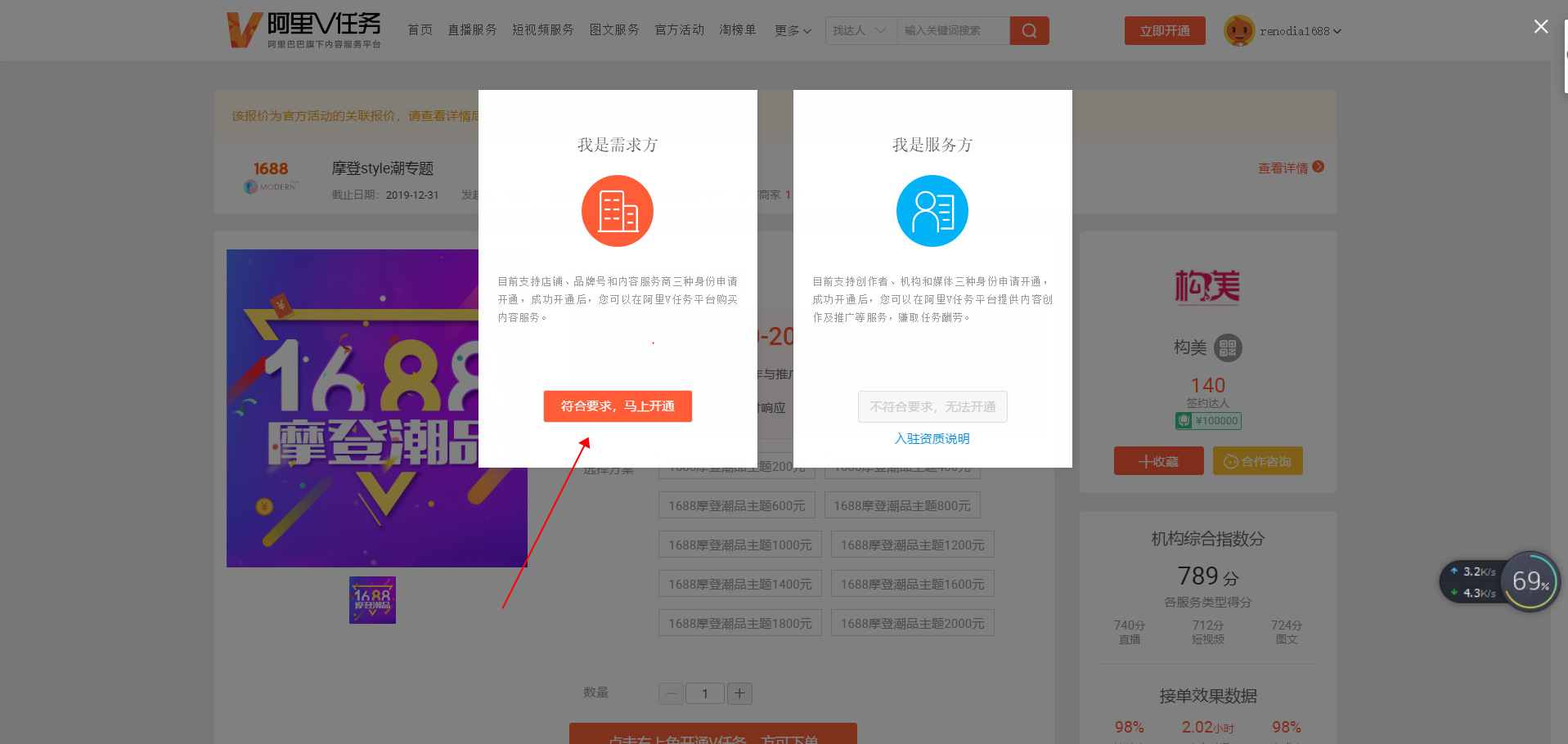This screenshot has width=1568, height=744.
Task: Click the deadline date 2019-12-31
Action: coord(412,195)
